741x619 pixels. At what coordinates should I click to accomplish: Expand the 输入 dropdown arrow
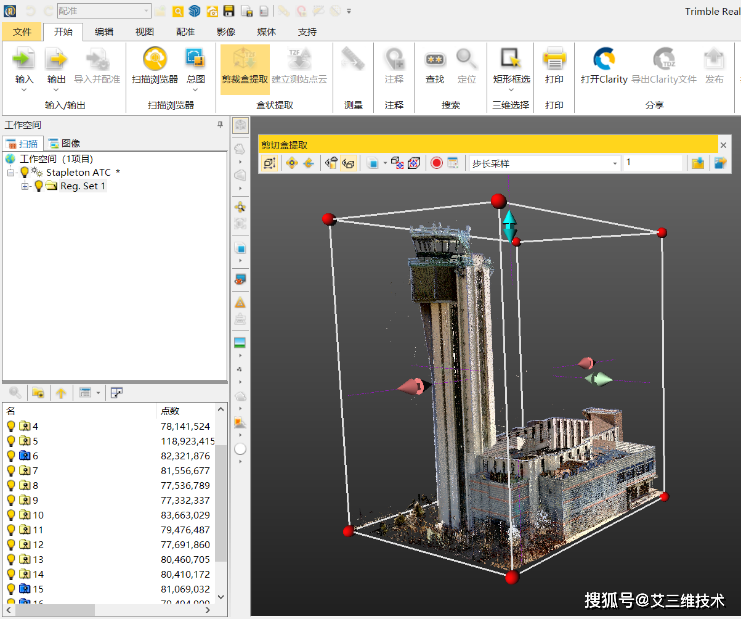tap(24, 90)
